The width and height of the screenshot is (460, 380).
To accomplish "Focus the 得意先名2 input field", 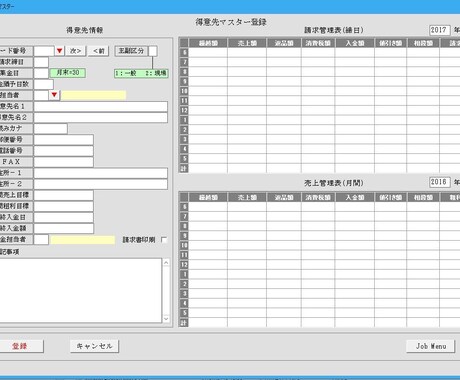I will [101, 117].
